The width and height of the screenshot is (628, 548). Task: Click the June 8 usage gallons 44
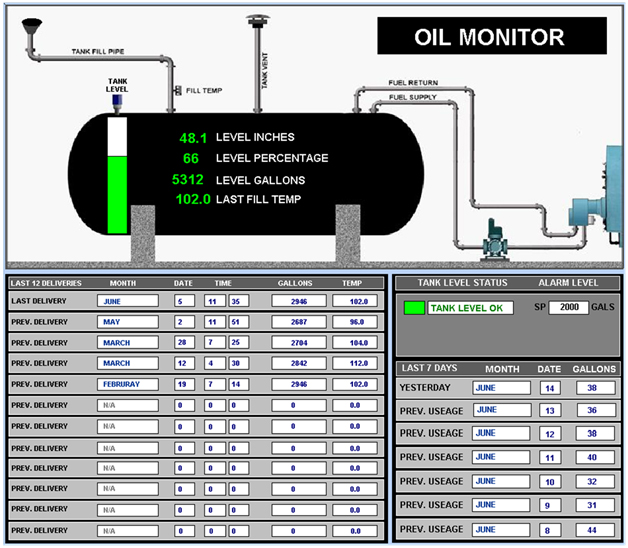tap(596, 530)
